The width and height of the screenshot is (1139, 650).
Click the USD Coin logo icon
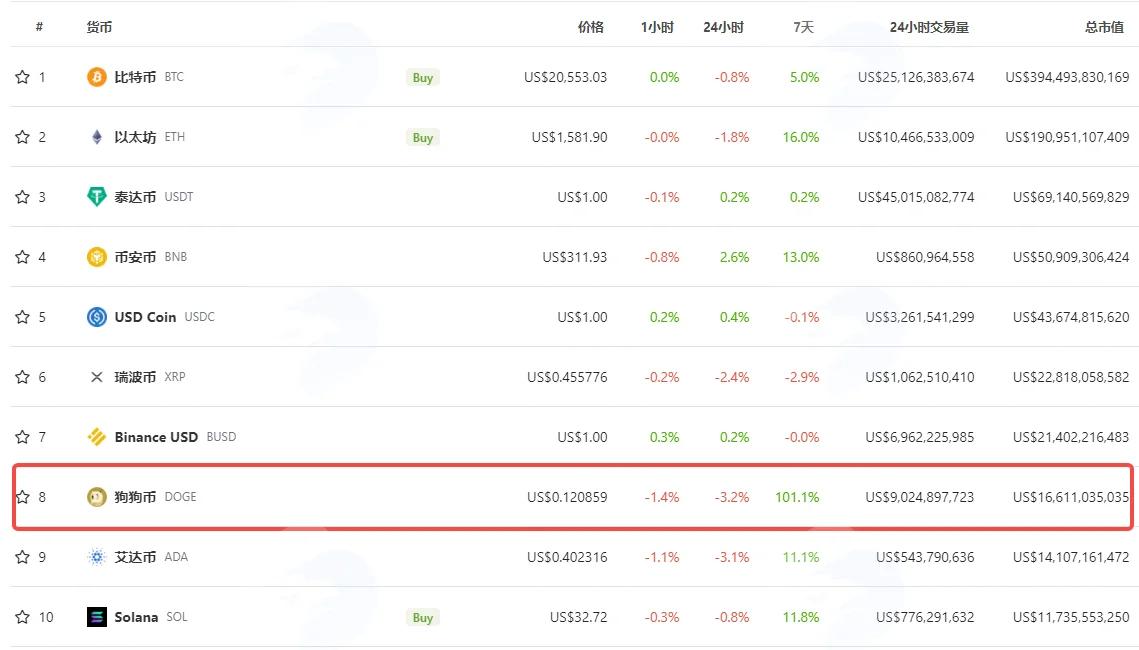pyautogui.click(x=97, y=317)
